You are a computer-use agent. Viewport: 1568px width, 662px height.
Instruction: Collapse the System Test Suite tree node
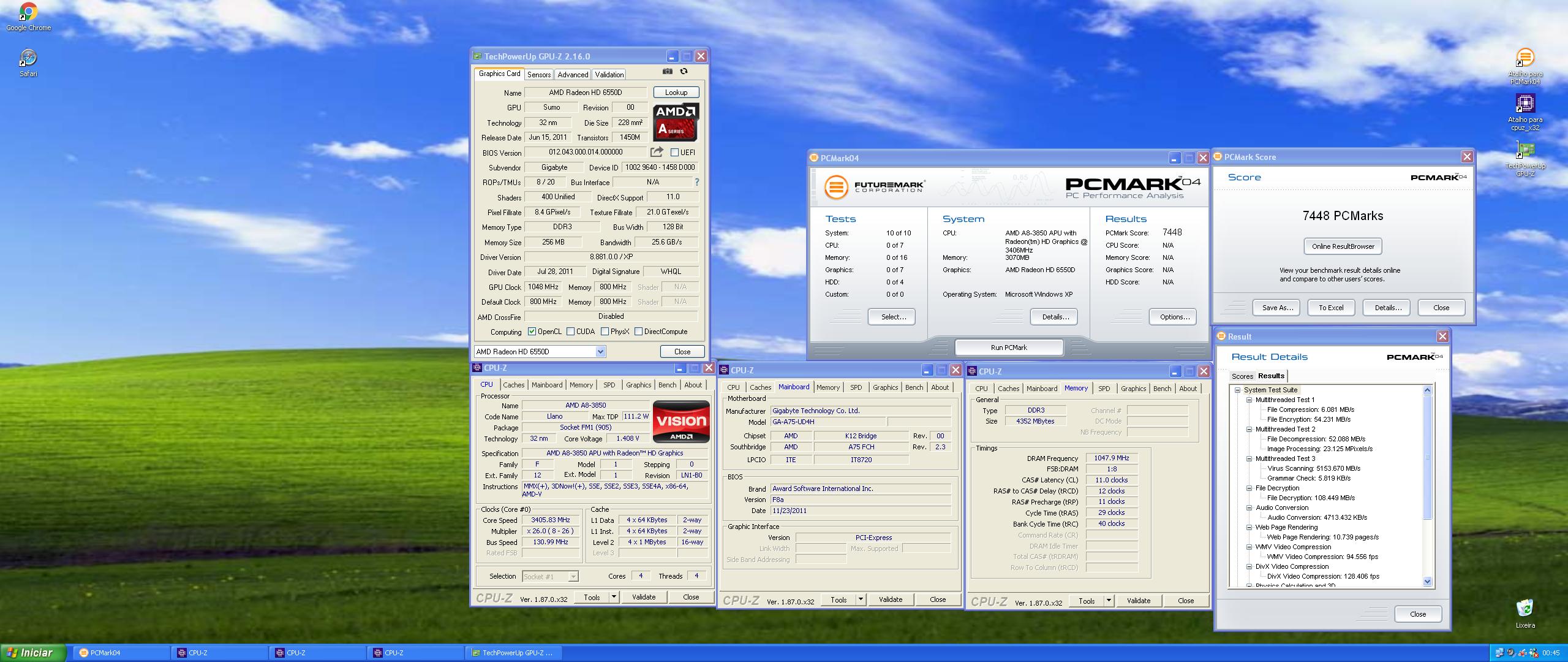click(x=1237, y=390)
